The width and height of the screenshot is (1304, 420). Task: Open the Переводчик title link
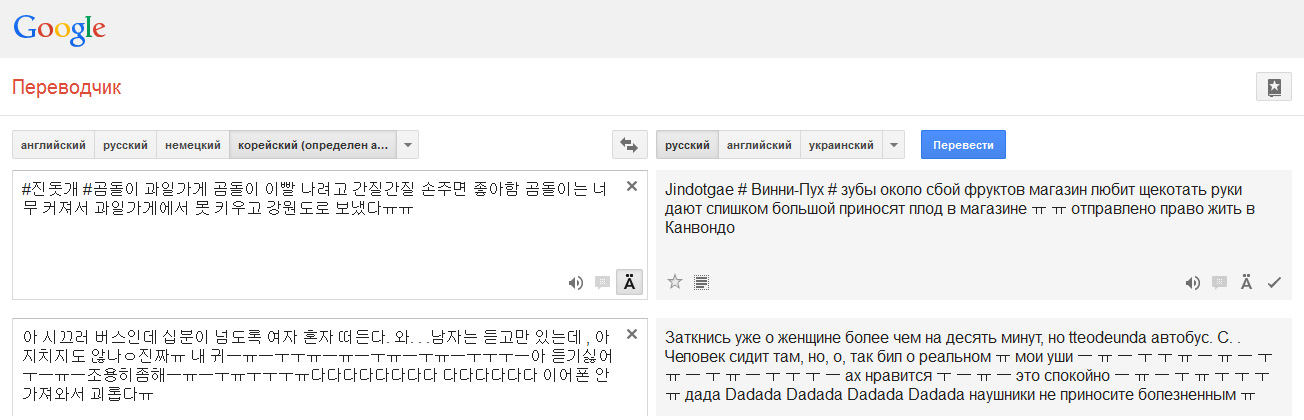[67, 87]
